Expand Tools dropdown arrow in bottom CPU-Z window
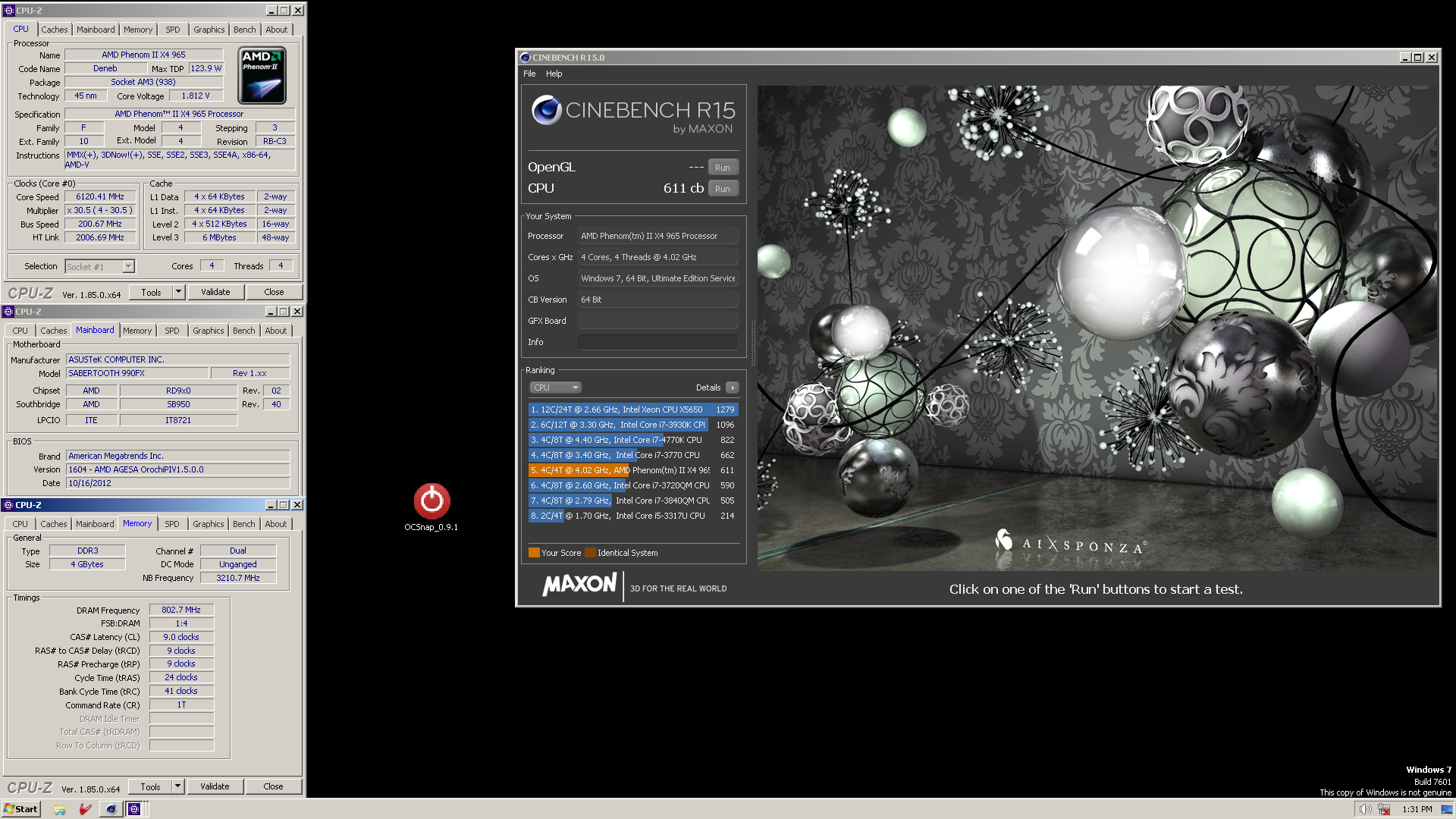The height and width of the screenshot is (819, 1456). [177, 786]
